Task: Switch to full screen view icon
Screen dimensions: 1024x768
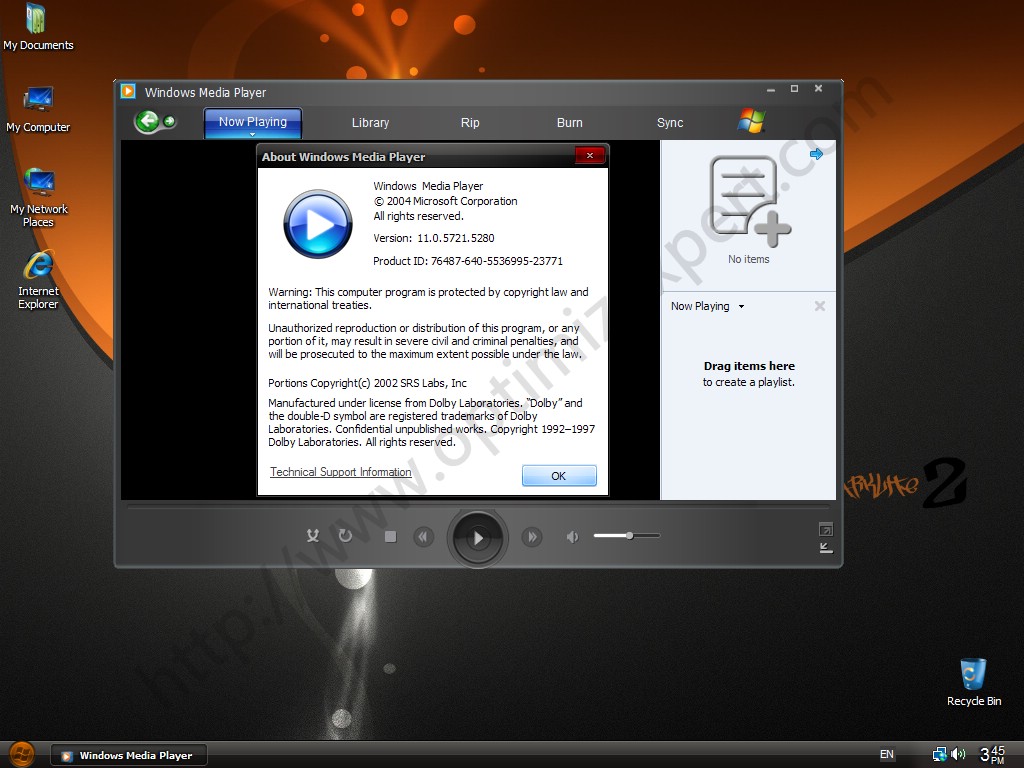Action: click(825, 529)
